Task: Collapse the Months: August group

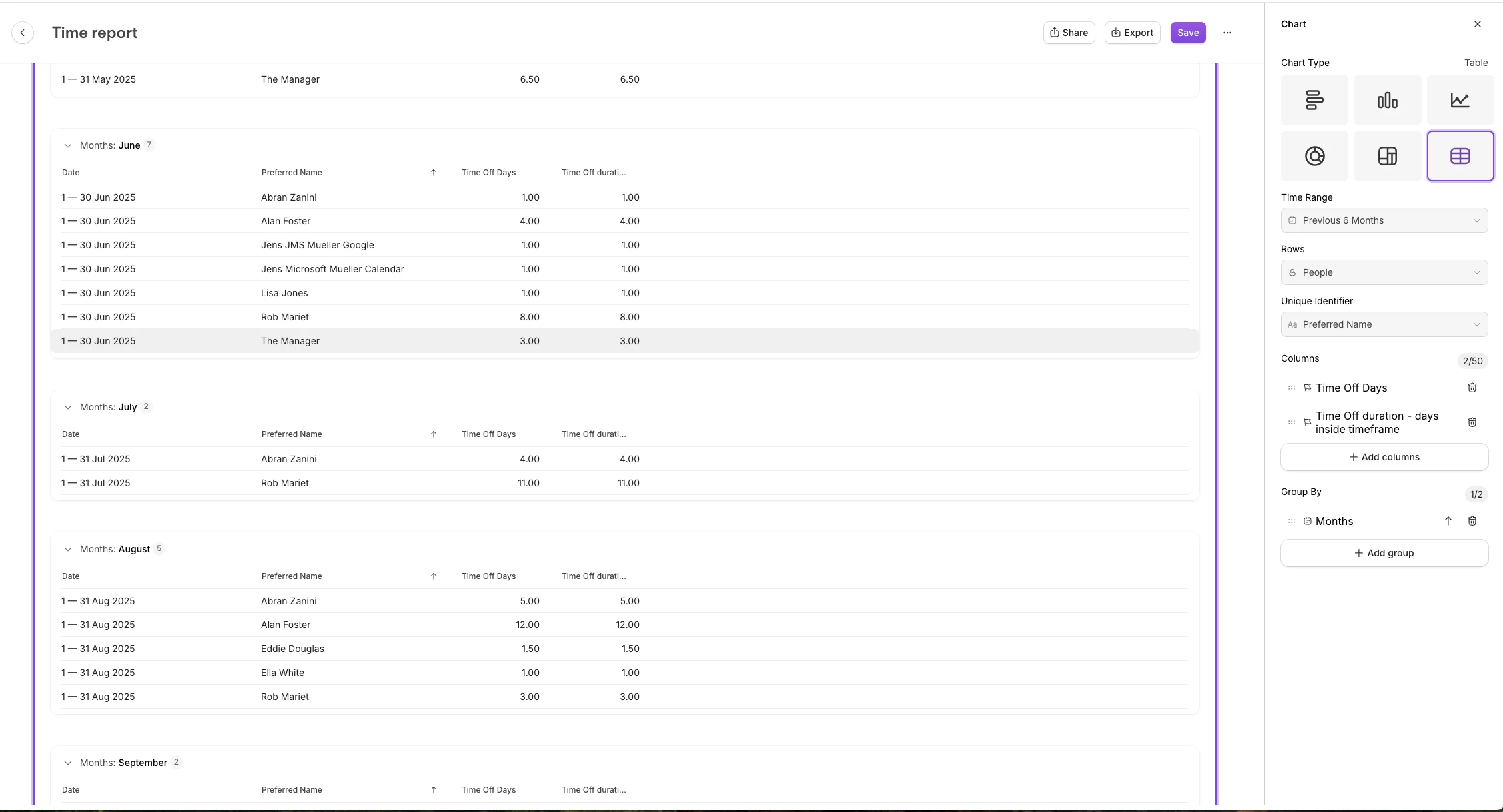Action: (68, 549)
